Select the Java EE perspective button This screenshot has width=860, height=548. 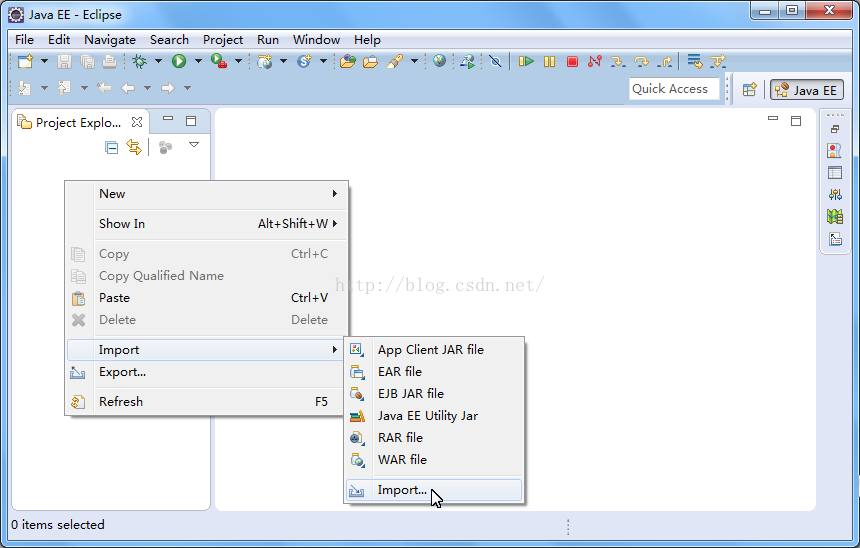(x=806, y=90)
